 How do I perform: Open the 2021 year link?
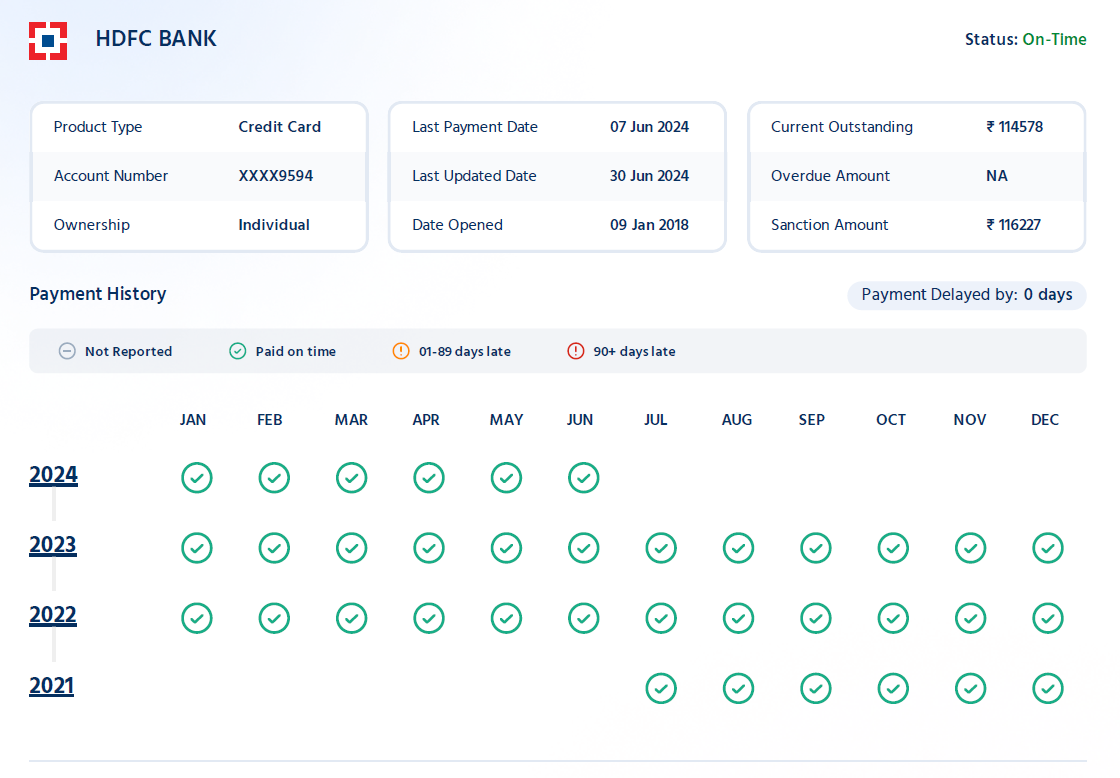51,686
